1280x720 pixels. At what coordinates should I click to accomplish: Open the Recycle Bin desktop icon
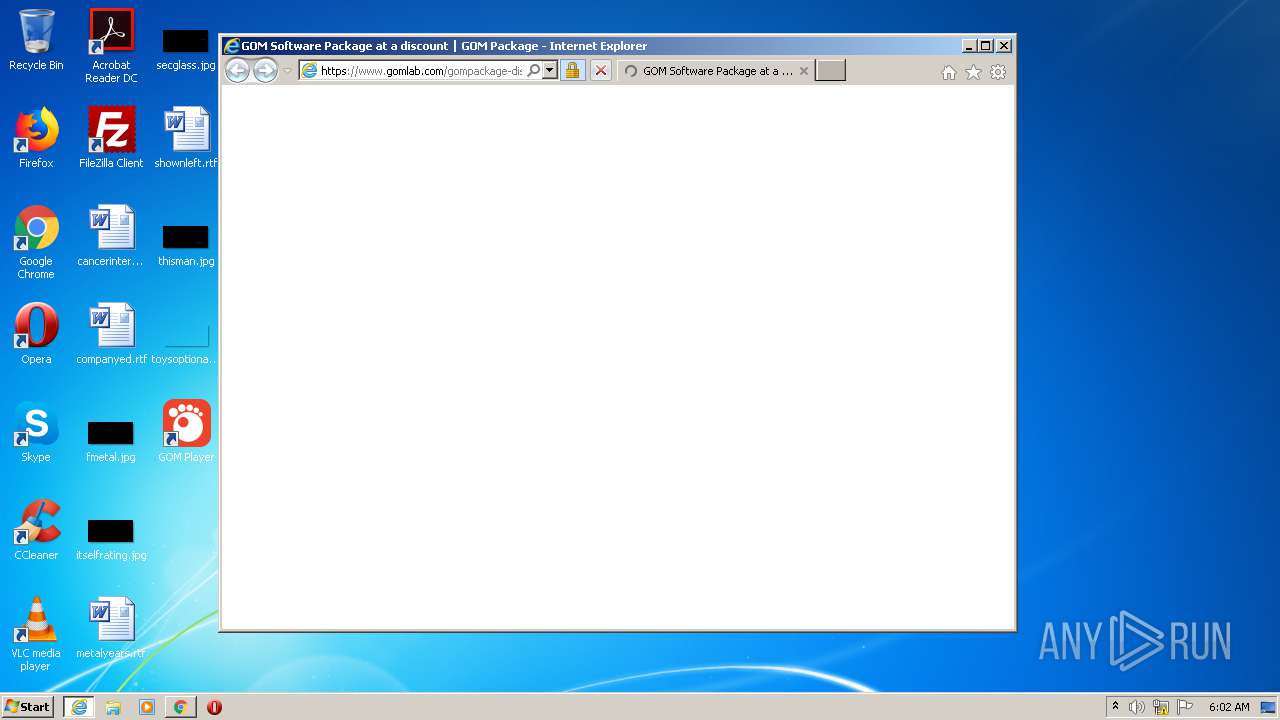pos(36,40)
